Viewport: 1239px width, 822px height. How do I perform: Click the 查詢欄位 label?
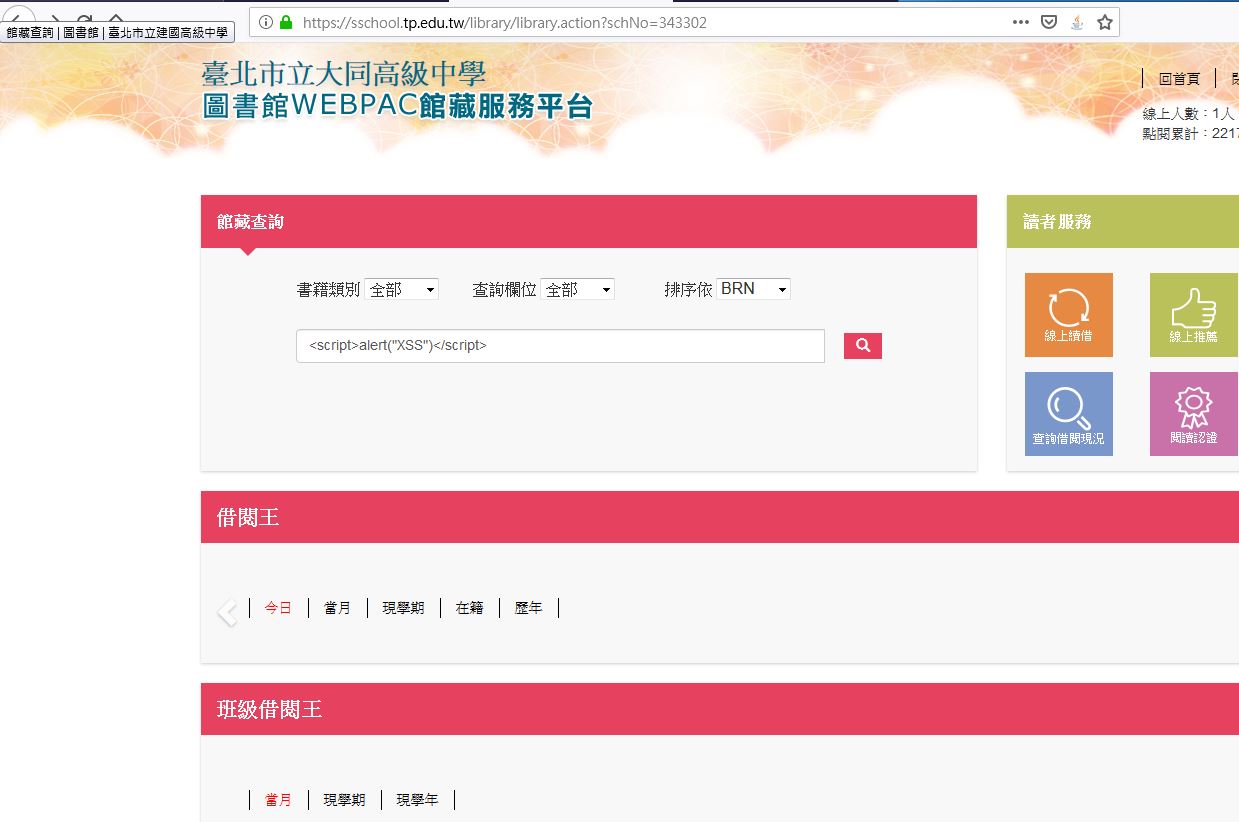(x=504, y=289)
